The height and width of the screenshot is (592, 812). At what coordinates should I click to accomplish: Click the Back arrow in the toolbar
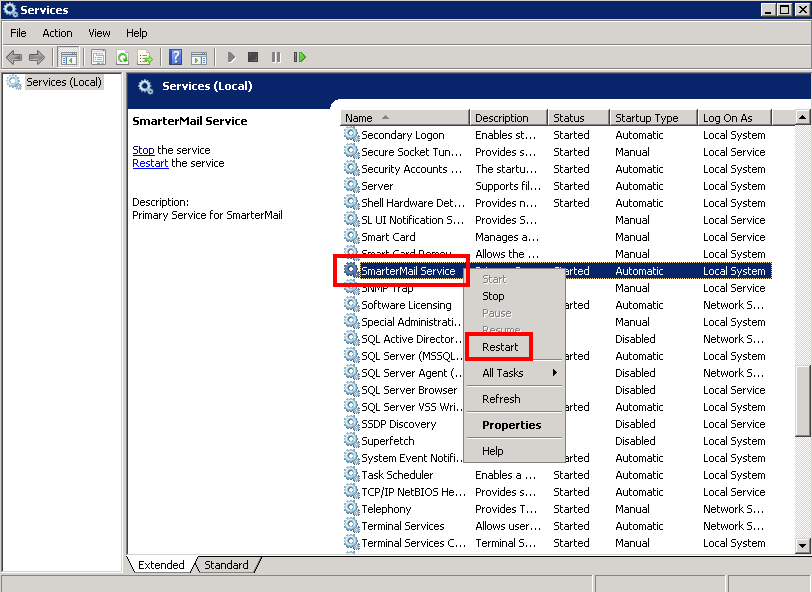click(x=14, y=57)
